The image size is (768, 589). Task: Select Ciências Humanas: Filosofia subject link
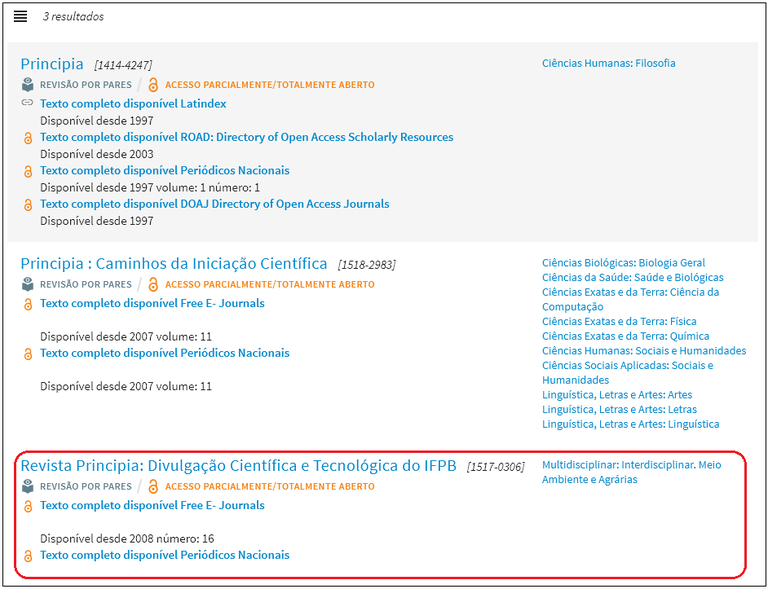(x=608, y=63)
